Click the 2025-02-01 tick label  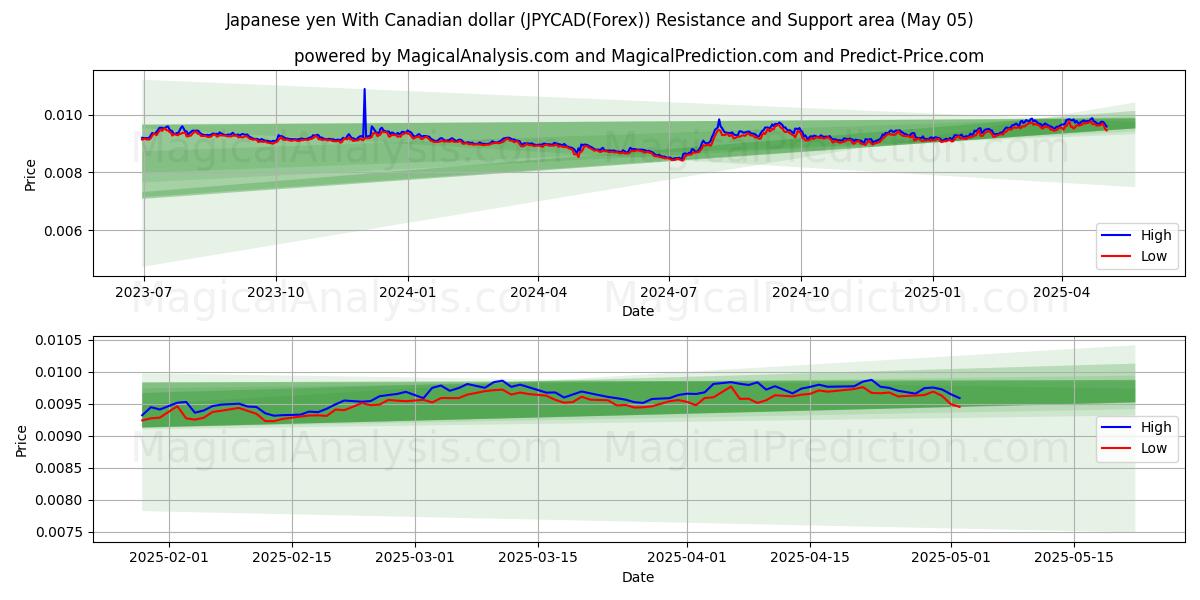tap(169, 558)
